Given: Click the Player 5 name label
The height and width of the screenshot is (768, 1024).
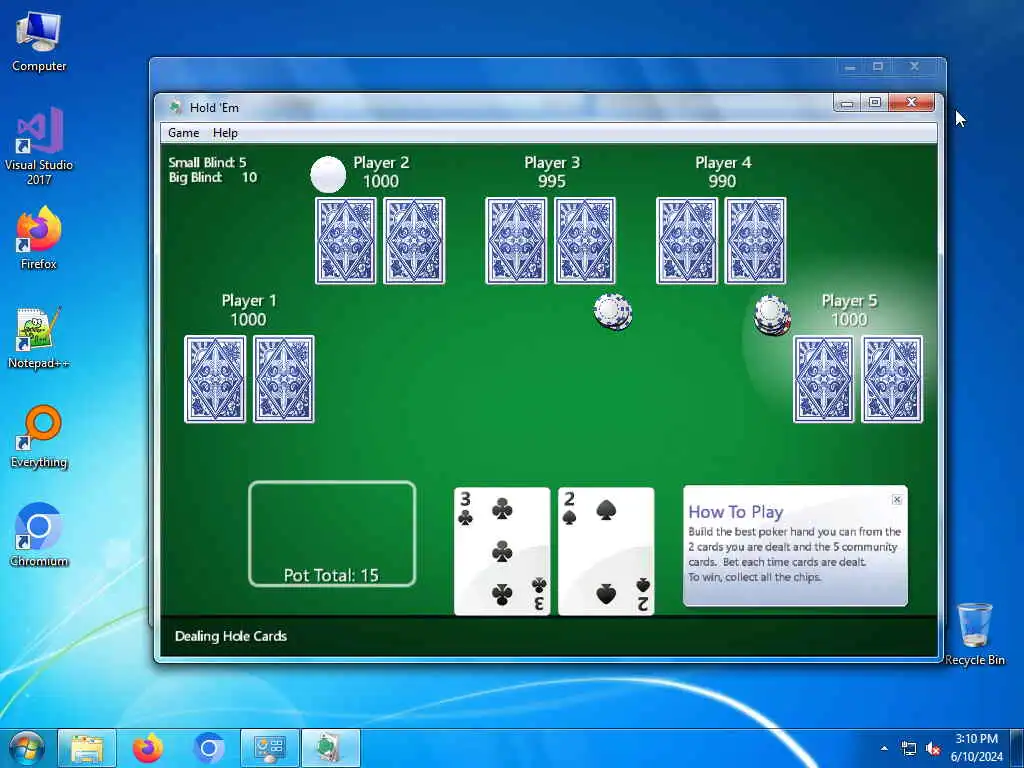Looking at the screenshot, I should [x=849, y=300].
